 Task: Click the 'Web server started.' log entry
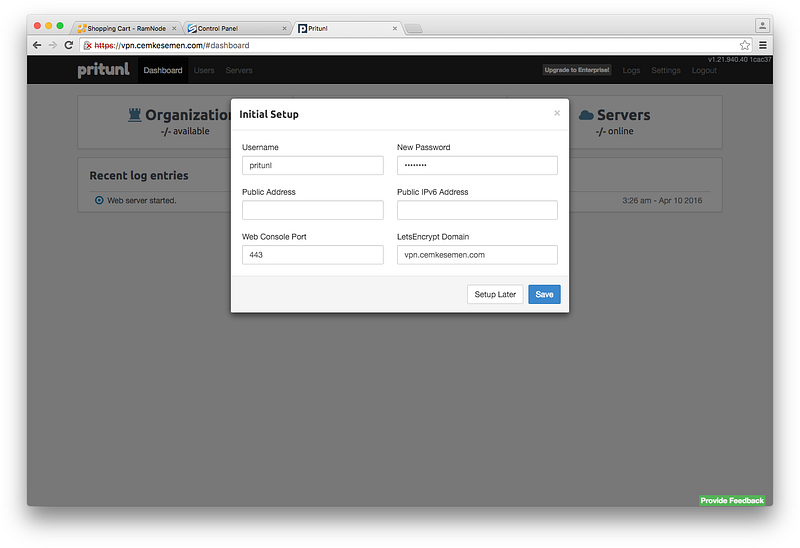(x=142, y=201)
